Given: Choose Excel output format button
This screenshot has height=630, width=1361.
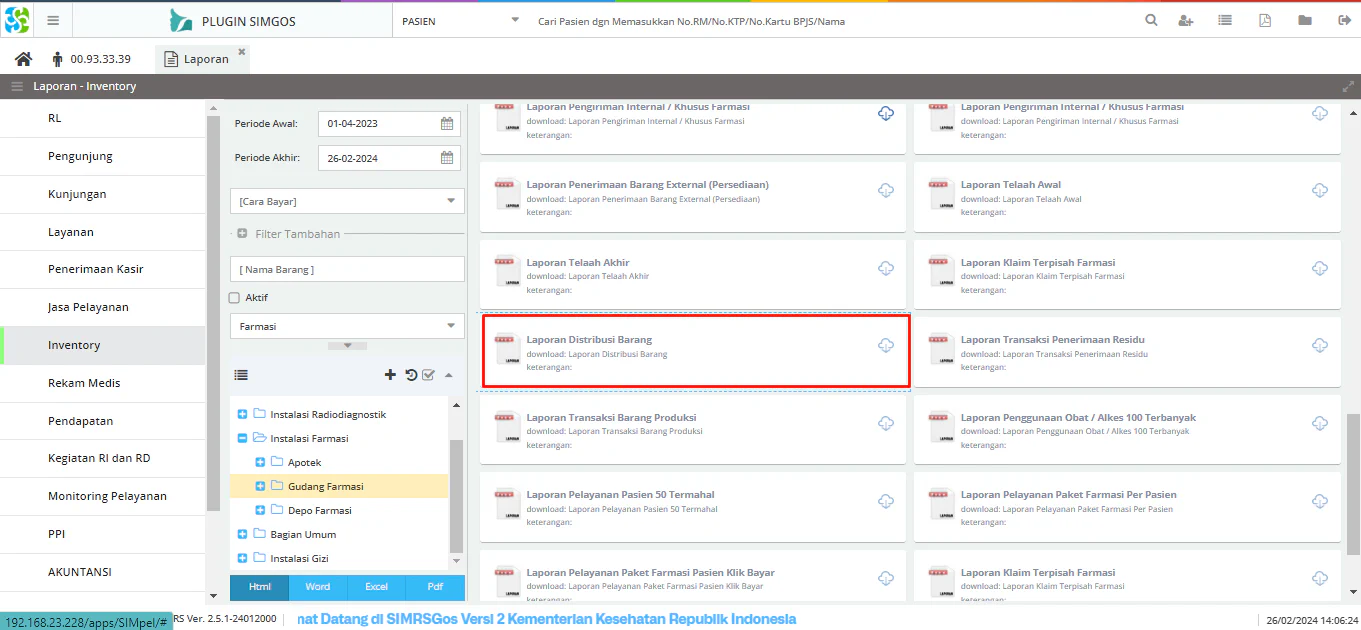Looking at the screenshot, I should coord(376,587).
